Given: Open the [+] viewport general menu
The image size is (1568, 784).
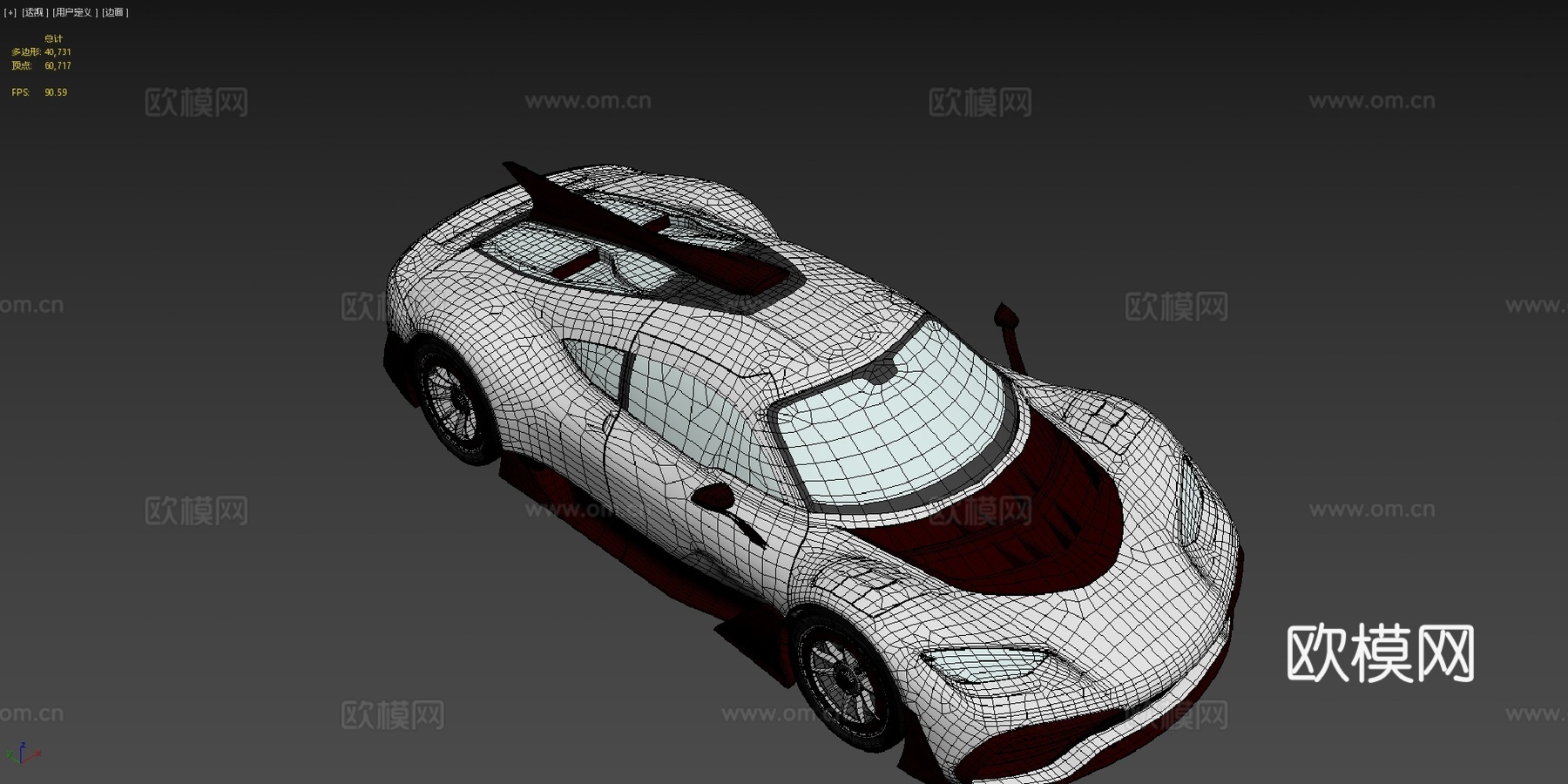Looking at the screenshot, I should click(10, 11).
